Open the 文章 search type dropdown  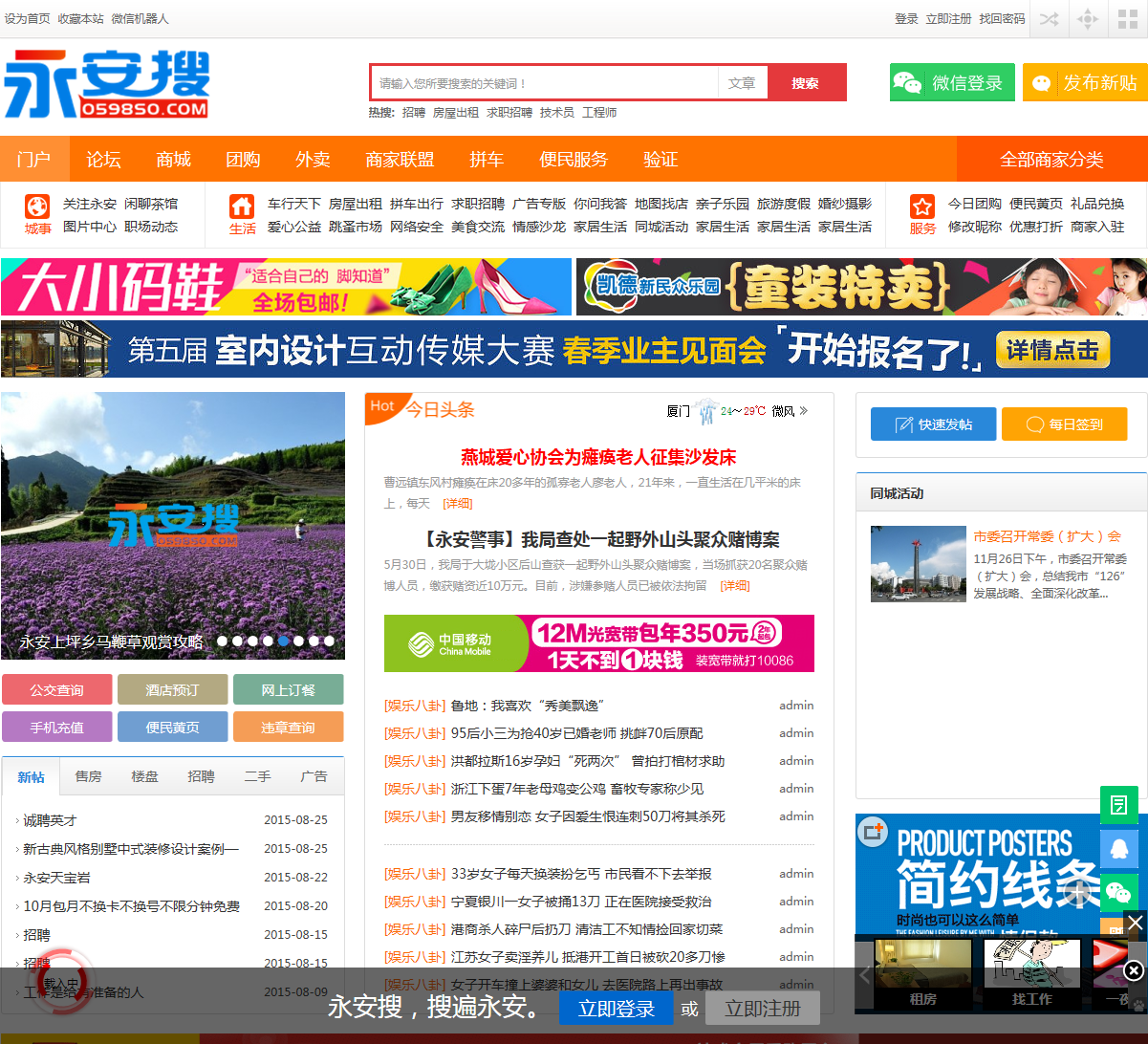point(743,83)
